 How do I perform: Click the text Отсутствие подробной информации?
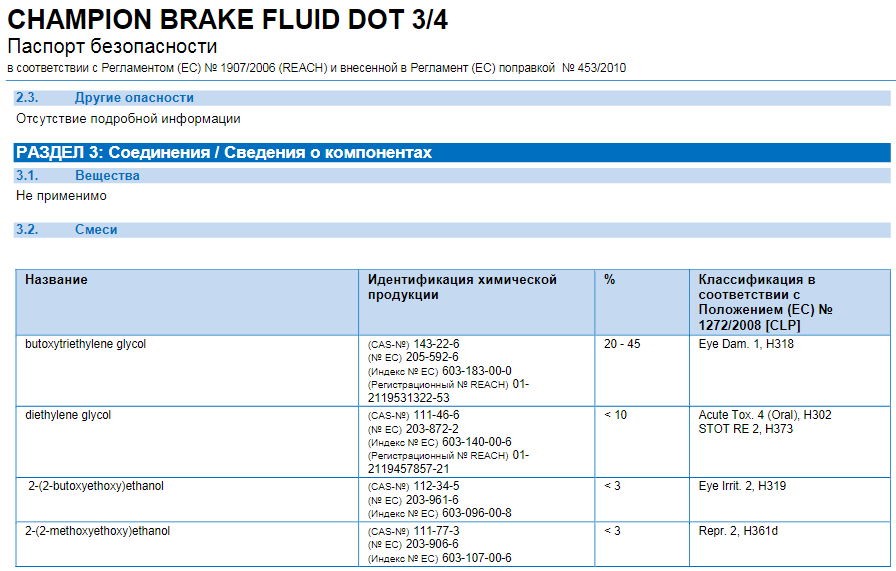[128, 119]
